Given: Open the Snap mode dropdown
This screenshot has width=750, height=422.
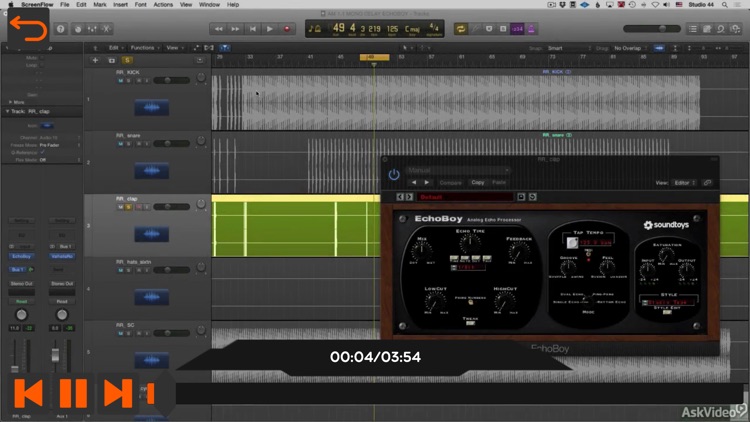Looking at the screenshot, I should tap(569, 48).
